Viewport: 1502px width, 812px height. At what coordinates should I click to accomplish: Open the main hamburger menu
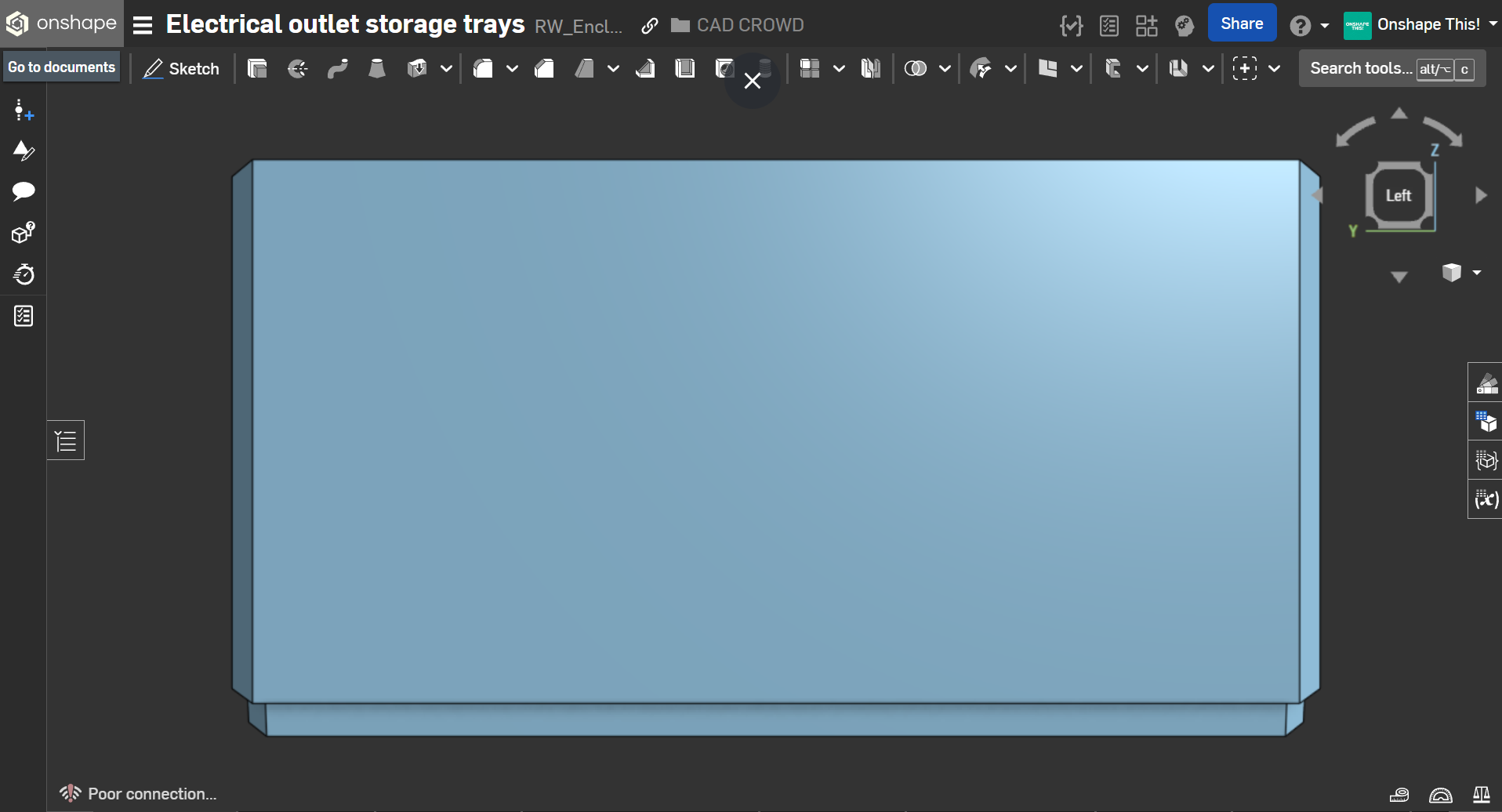pyautogui.click(x=143, y=26)
